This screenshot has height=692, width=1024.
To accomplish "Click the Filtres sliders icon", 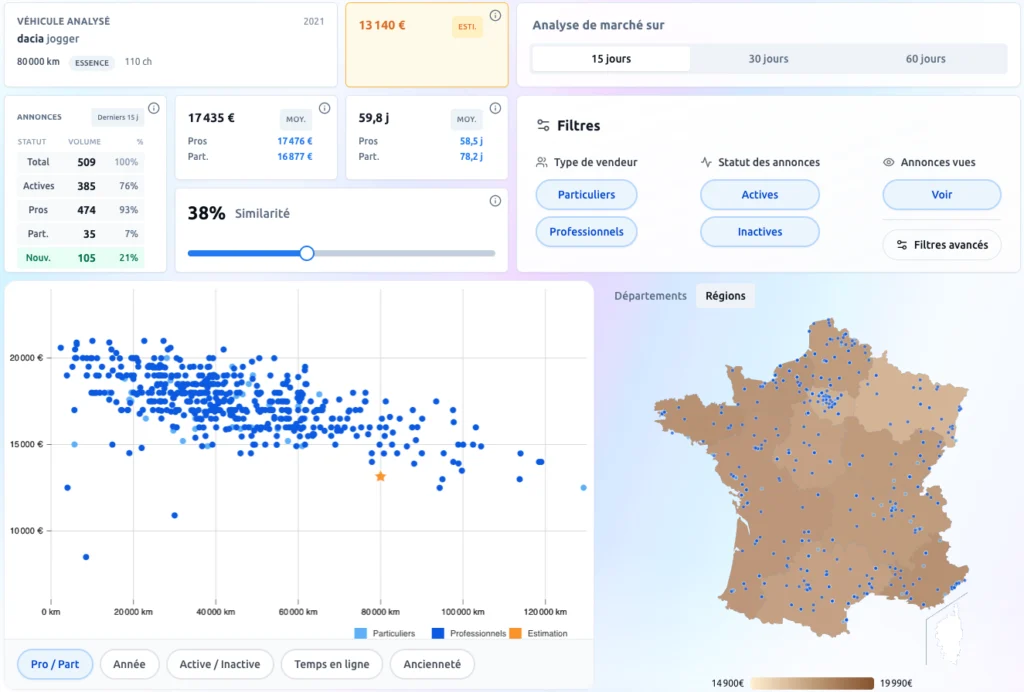I will point(543,126).
